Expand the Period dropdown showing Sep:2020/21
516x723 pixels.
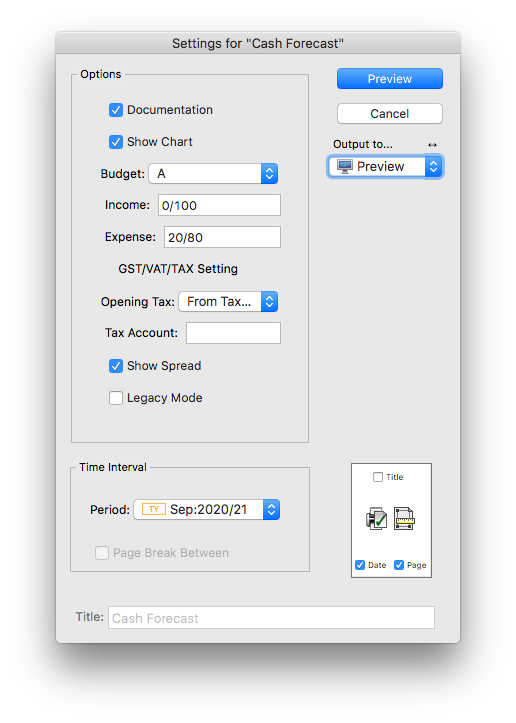pos(207,510)
